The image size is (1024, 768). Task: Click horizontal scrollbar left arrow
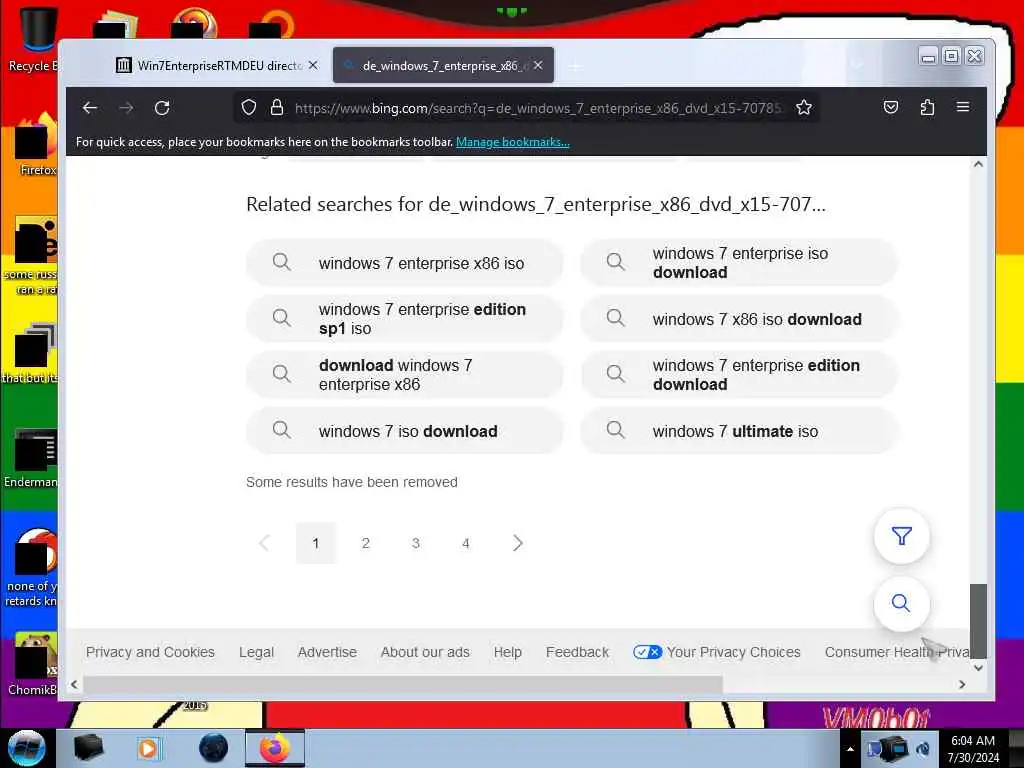tap(74, 684)
